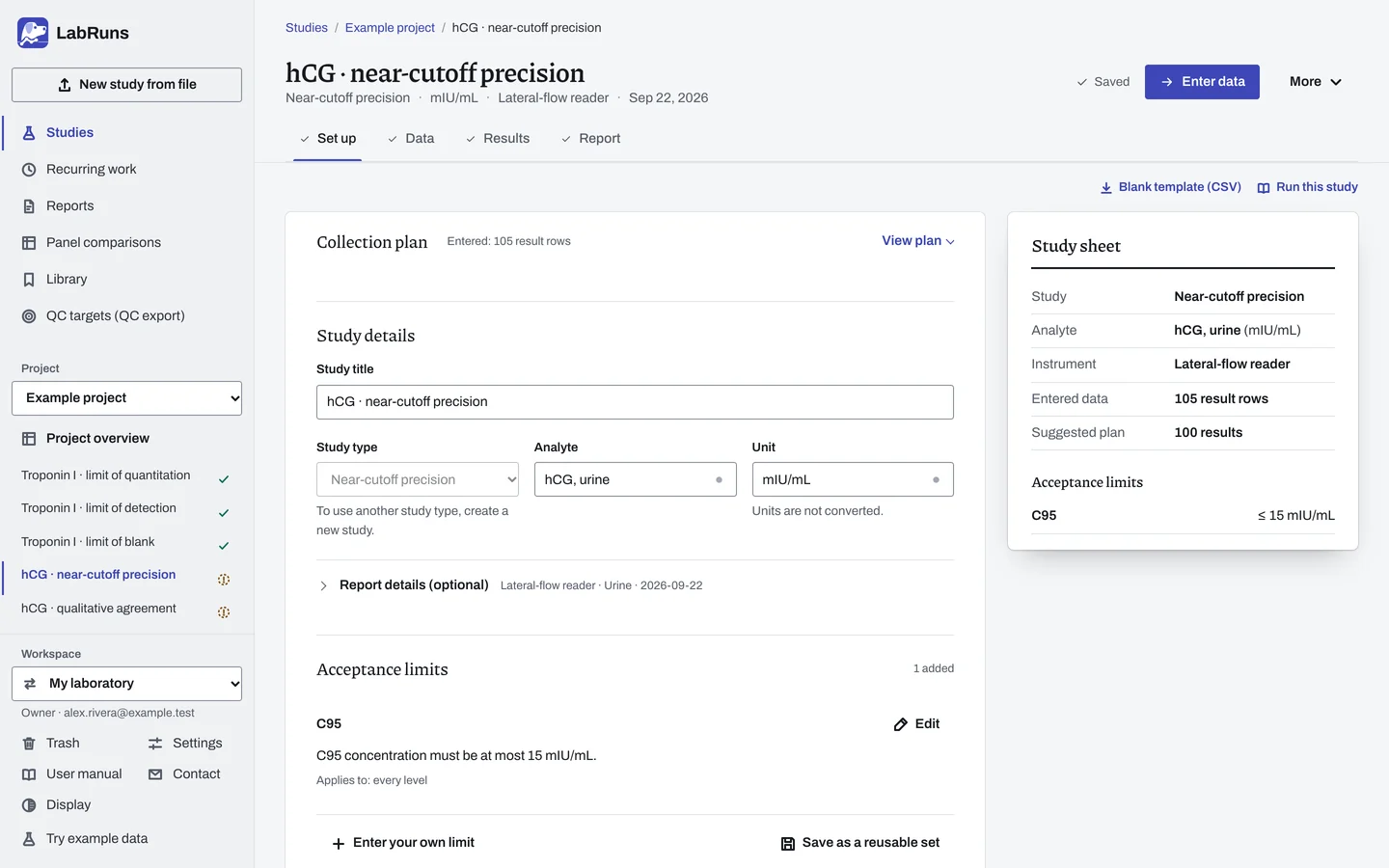Open Recurring work clock icon
The image size is (1389, 868).
click(x=29, y=170)
